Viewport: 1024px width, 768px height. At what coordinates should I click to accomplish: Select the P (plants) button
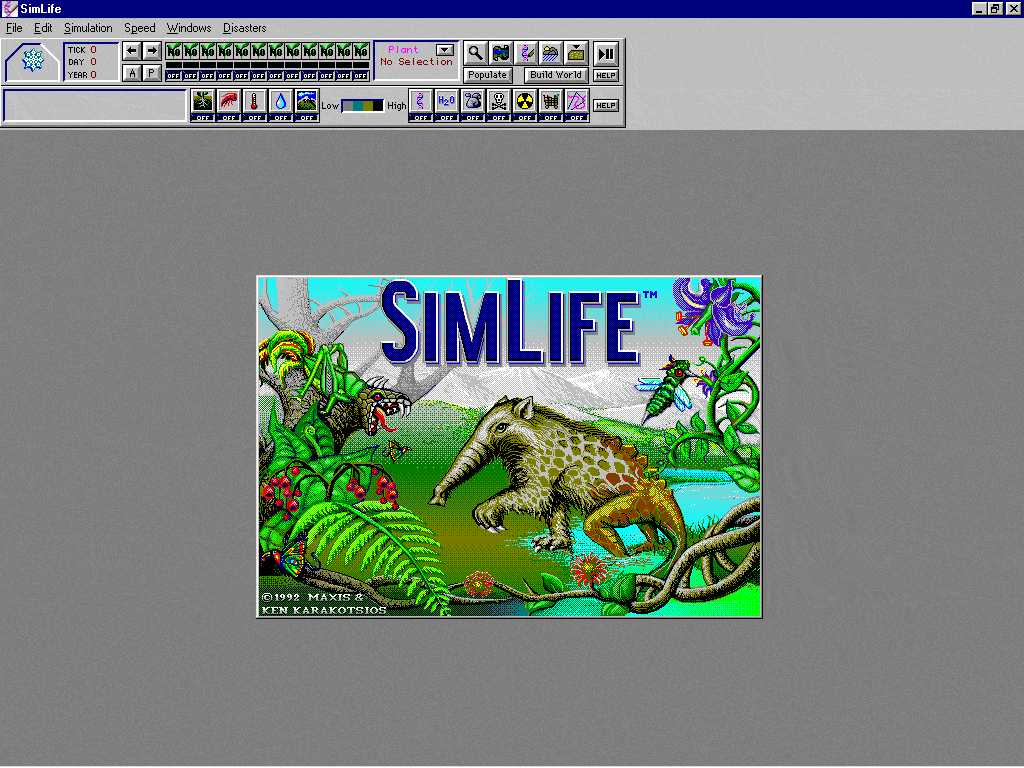[x=152, y=73]
